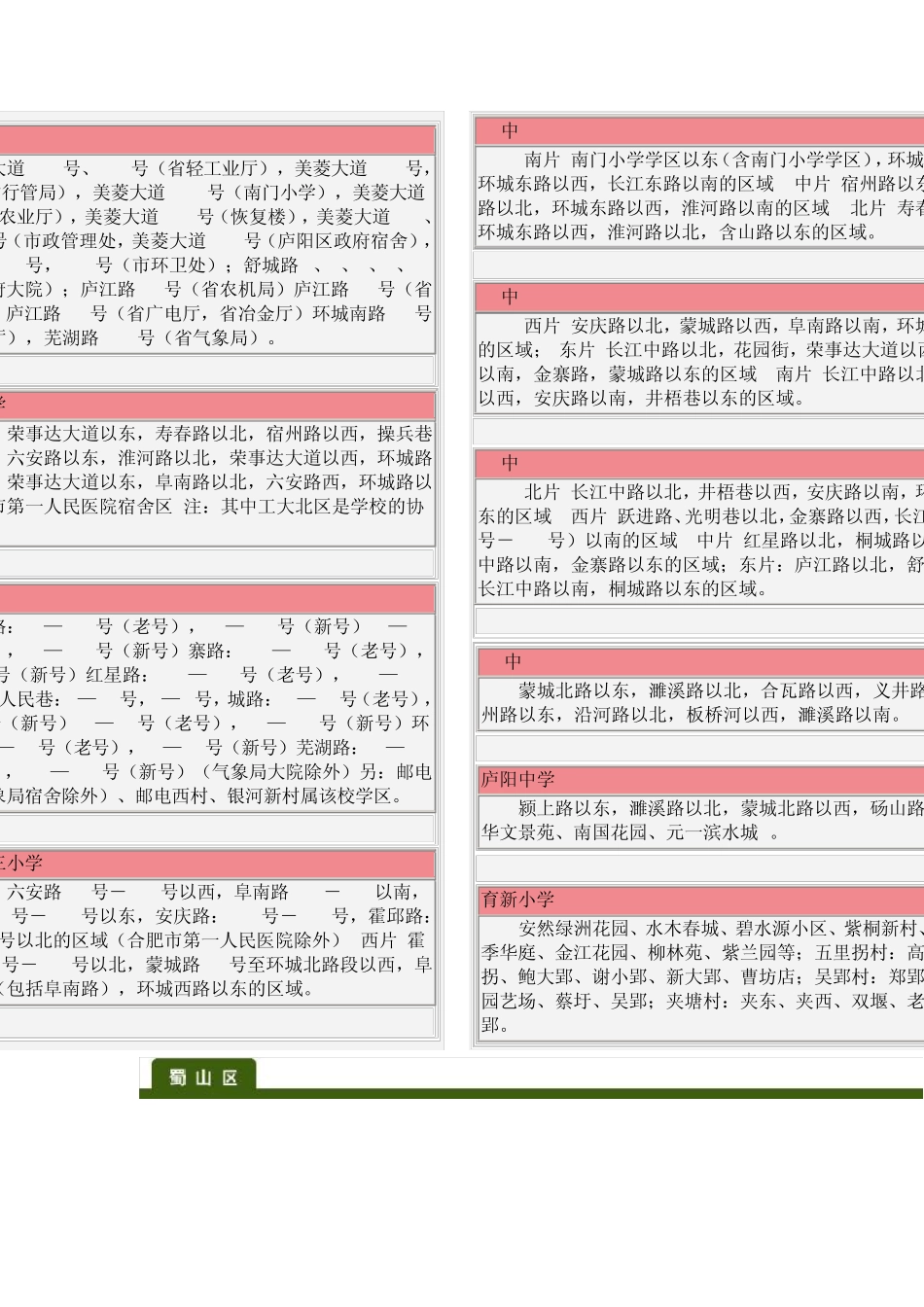Click the line "号(市政管理处,美菱大道 号(庐阳区政府宿舍)"

tap(216, 241)
